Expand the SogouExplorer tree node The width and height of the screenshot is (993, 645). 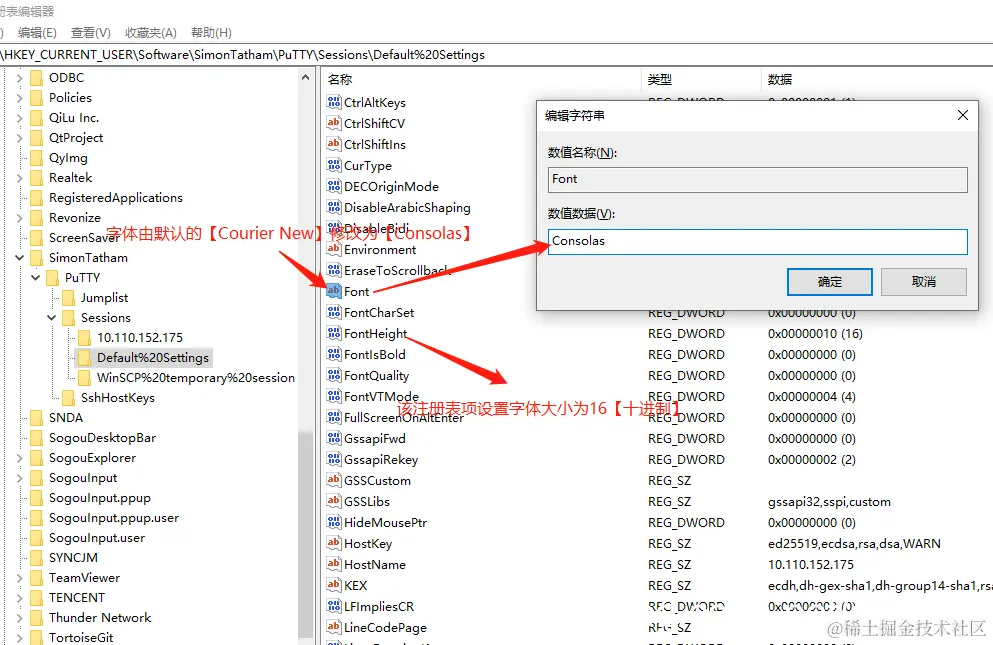pos(20,458)
